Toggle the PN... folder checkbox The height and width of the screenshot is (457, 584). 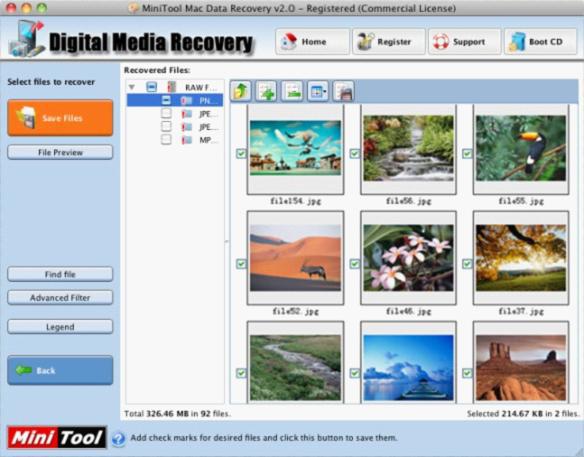[x=166, y=100]
